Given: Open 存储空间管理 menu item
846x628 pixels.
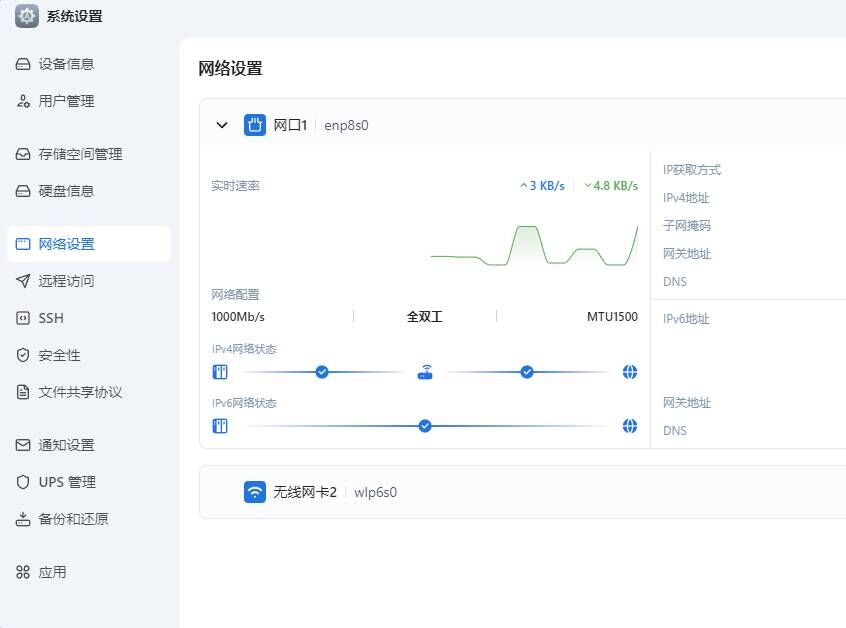Looking at the screenshot, I should 89,154.
